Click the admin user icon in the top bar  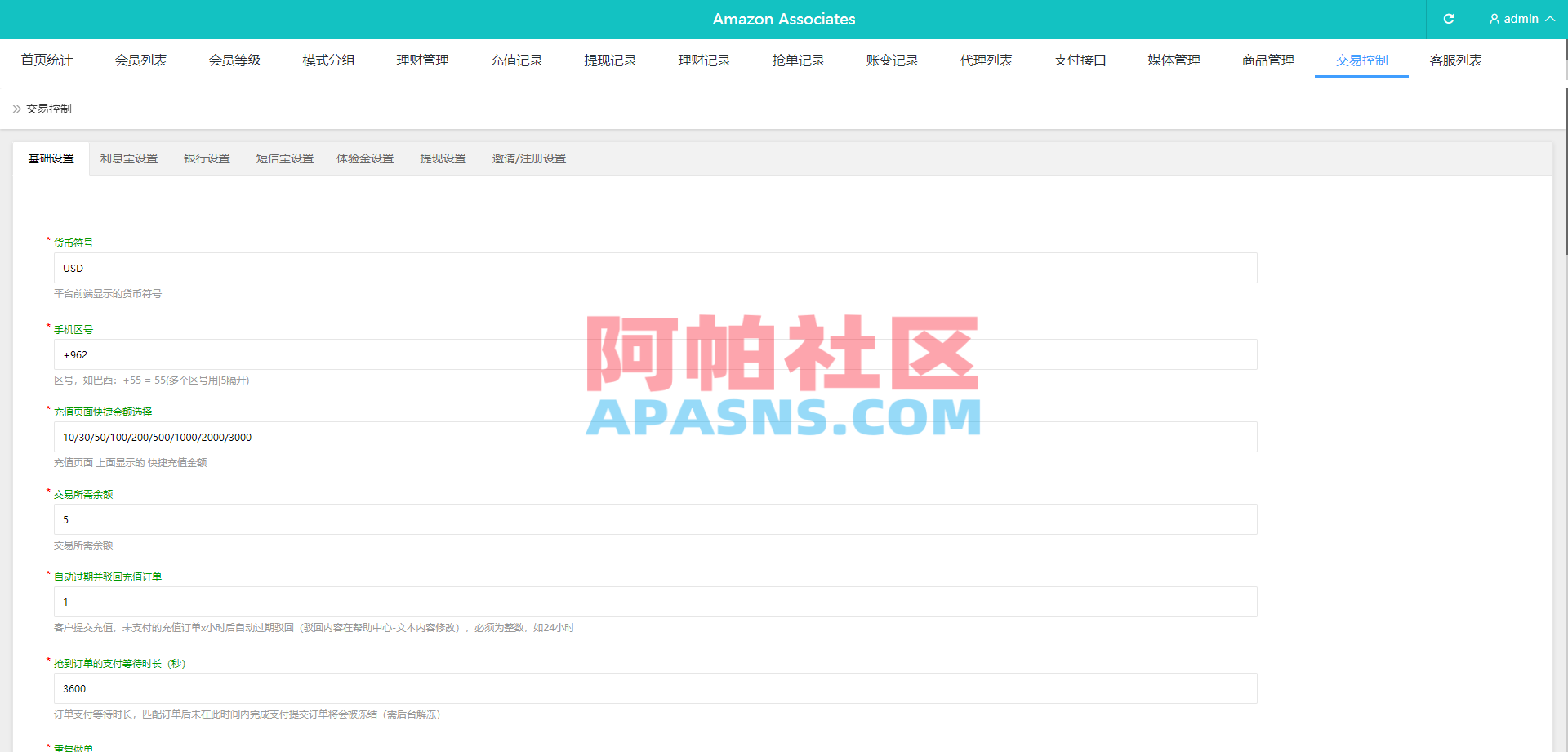(x=1493, y=19)
